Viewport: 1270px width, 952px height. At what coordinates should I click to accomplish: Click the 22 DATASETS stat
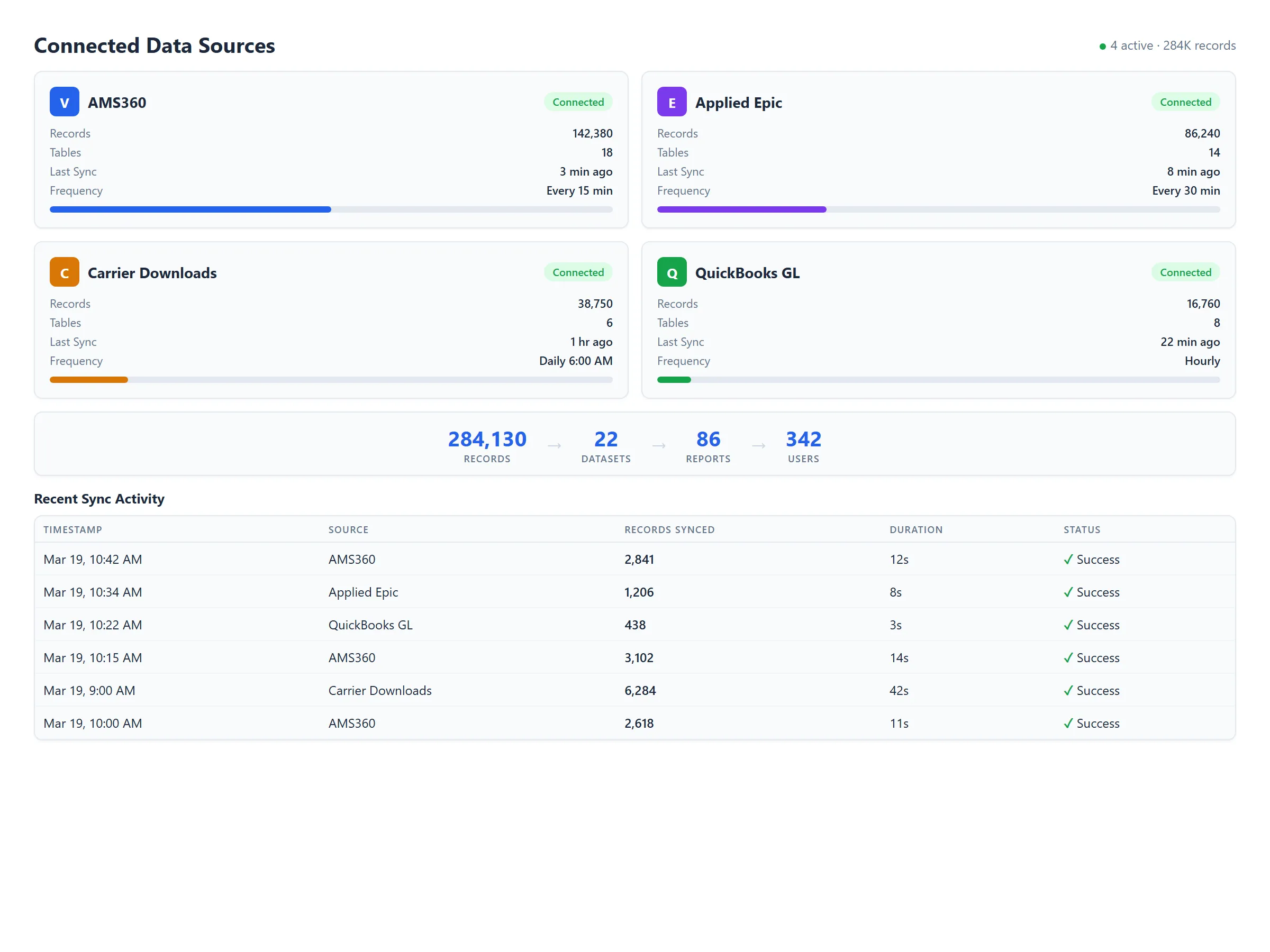605,446
